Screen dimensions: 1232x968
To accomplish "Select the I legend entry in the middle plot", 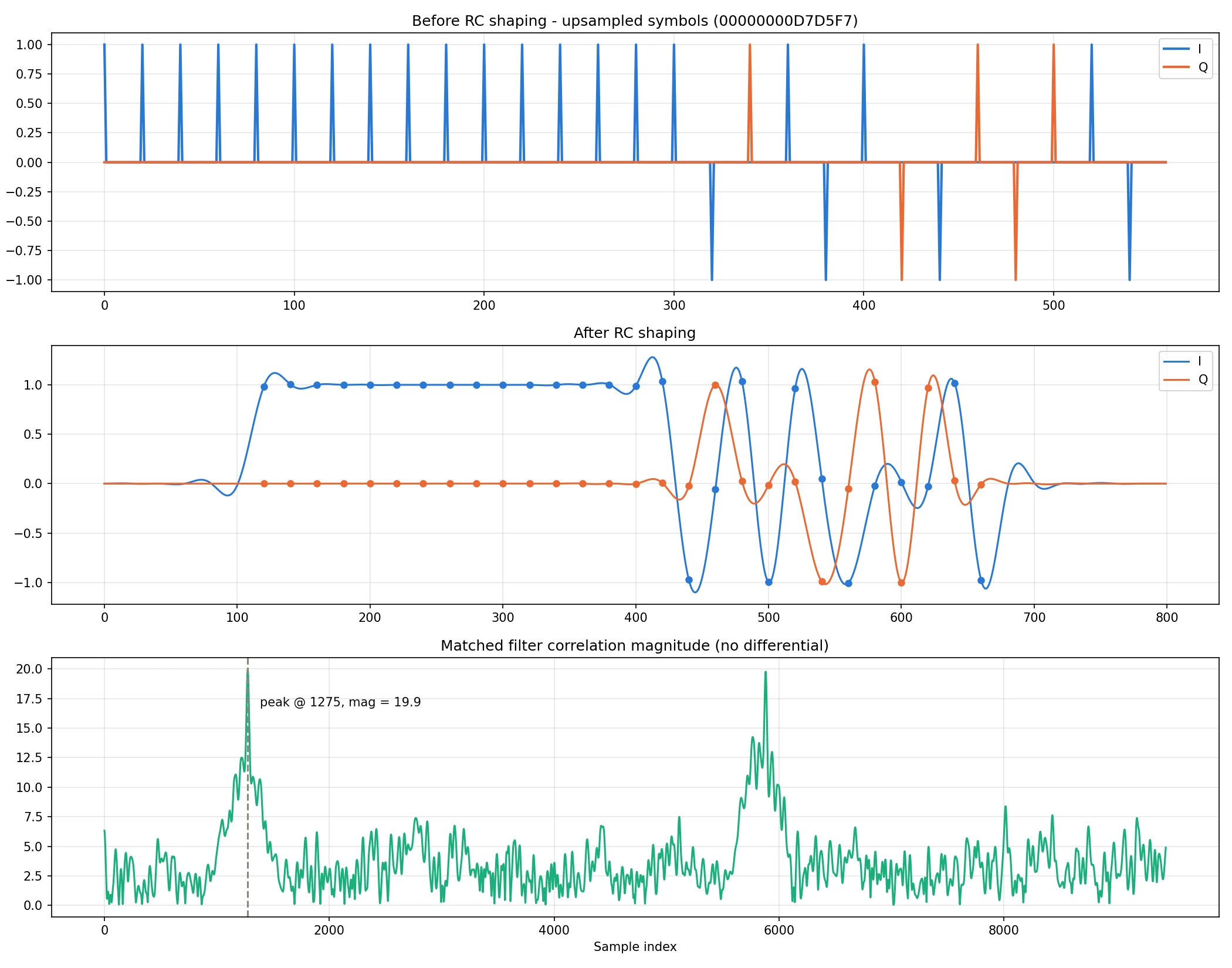I will [1186, 361].
